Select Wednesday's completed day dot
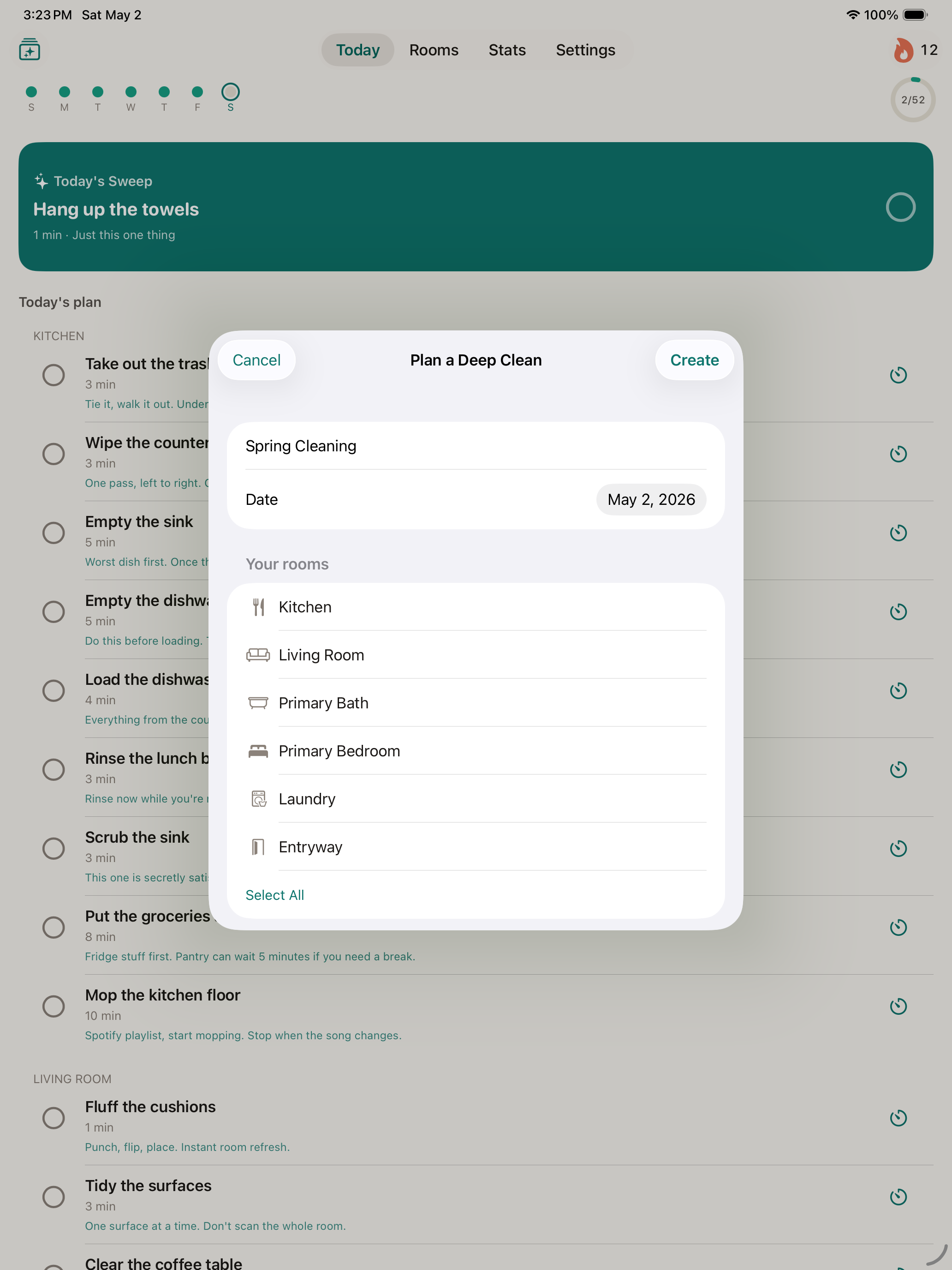Screen dimensions: 952x1270 [x=131, y=92]
